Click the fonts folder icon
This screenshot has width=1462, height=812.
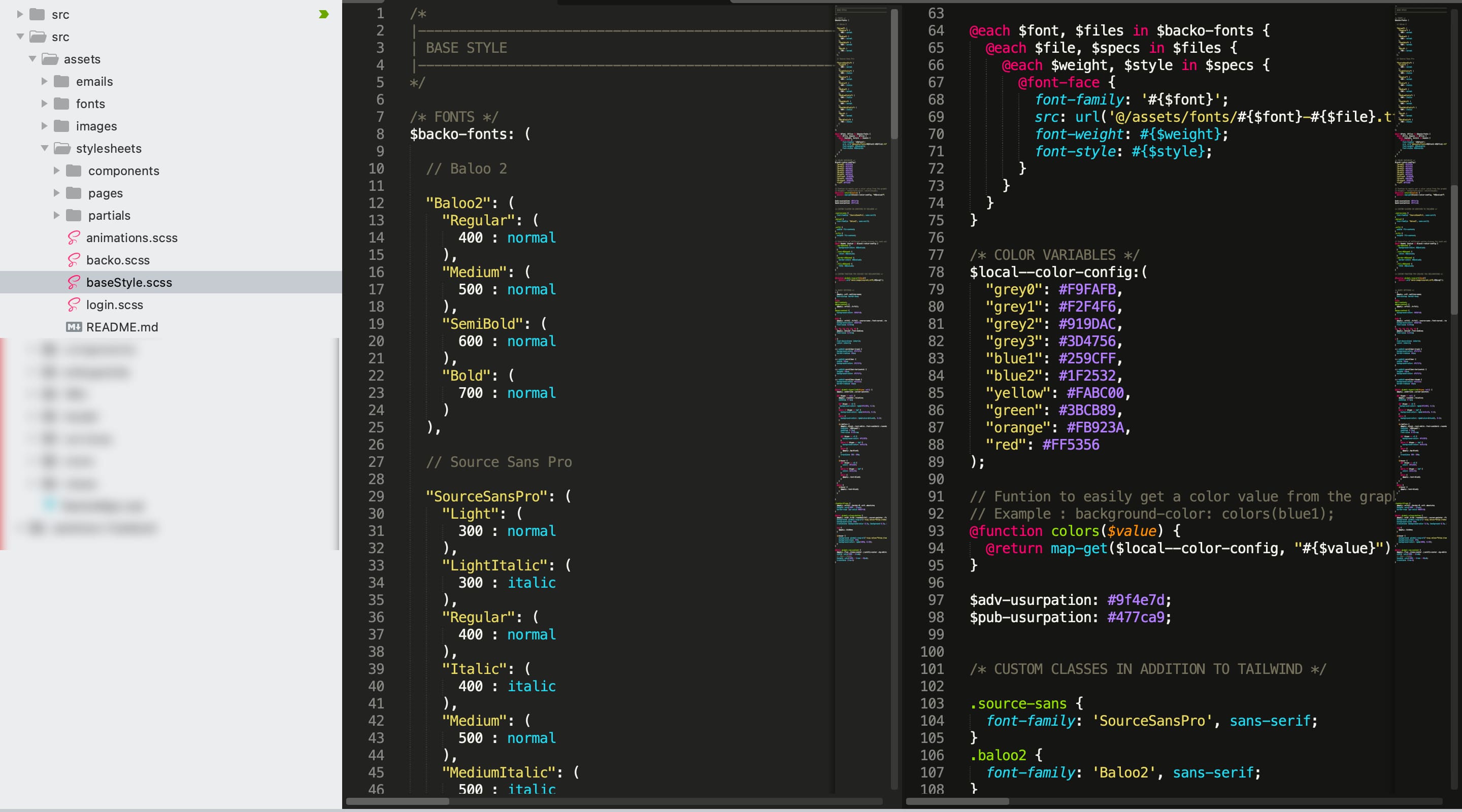pyautogui.click(x=61, y=103)
